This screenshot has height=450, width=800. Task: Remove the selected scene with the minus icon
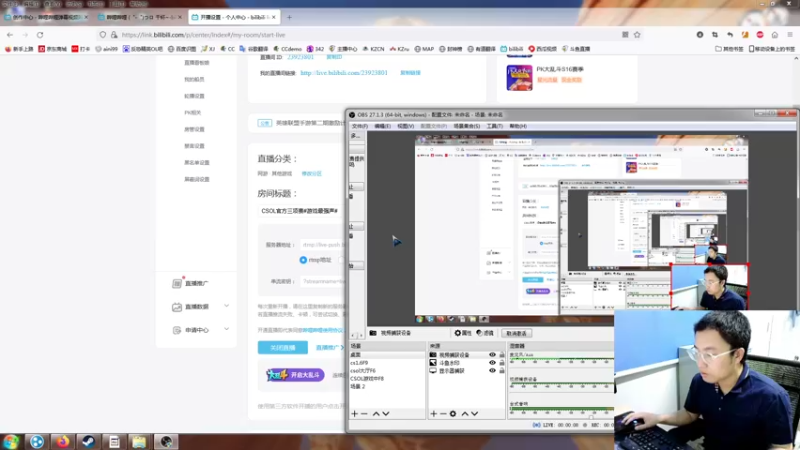[x=364, y=414]
